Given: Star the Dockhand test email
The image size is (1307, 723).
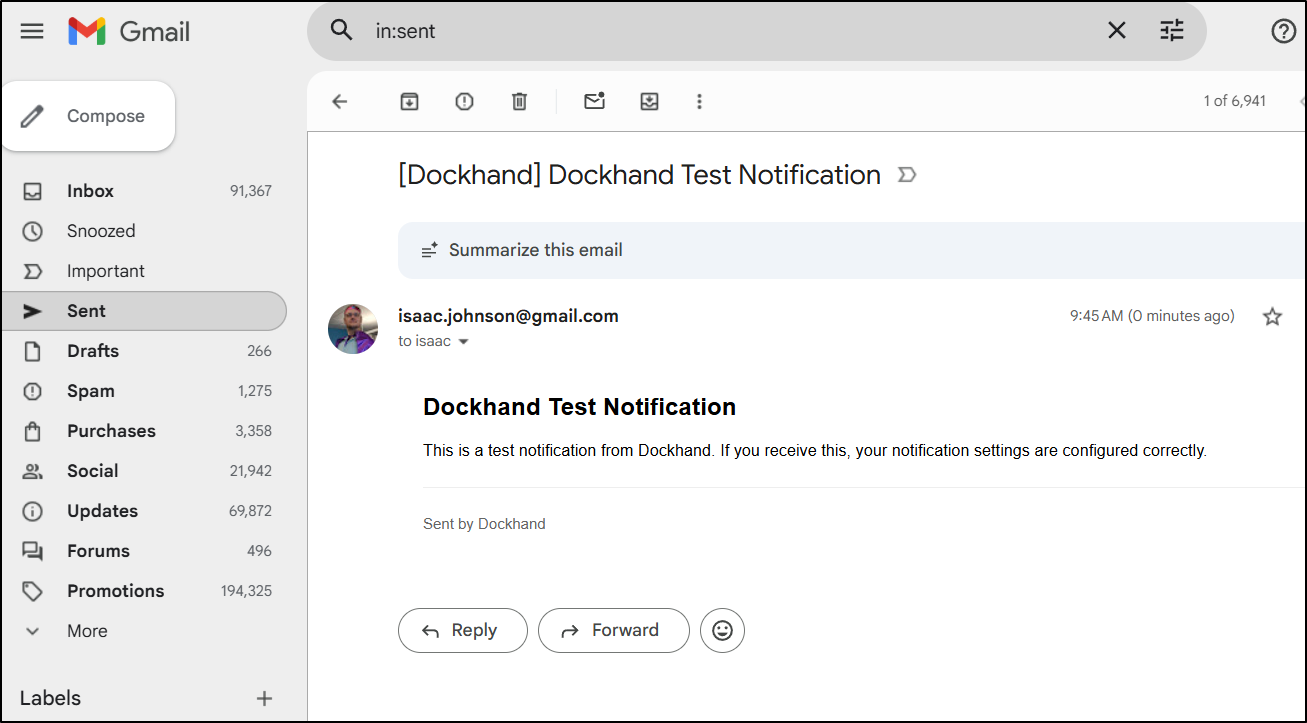Looking at the screenshot, I should [1272, 317].
